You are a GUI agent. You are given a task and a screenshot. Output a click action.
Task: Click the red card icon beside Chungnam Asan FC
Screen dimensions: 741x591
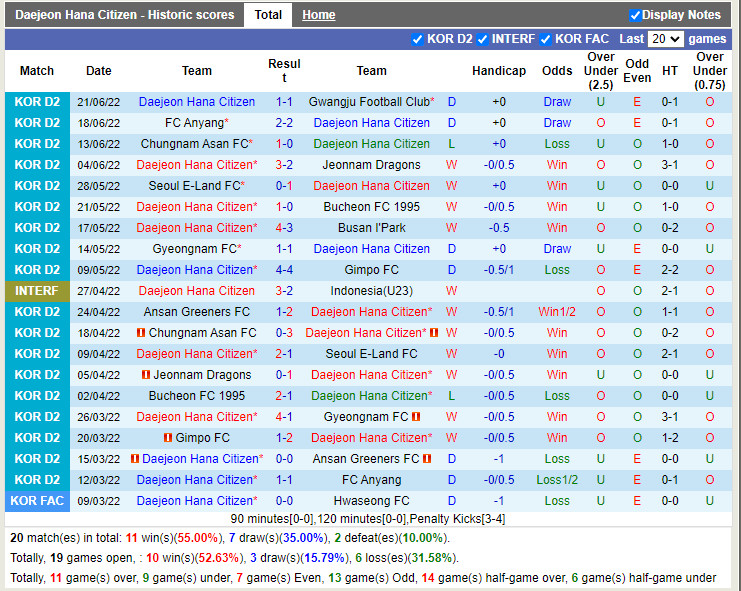pos(141,333)
